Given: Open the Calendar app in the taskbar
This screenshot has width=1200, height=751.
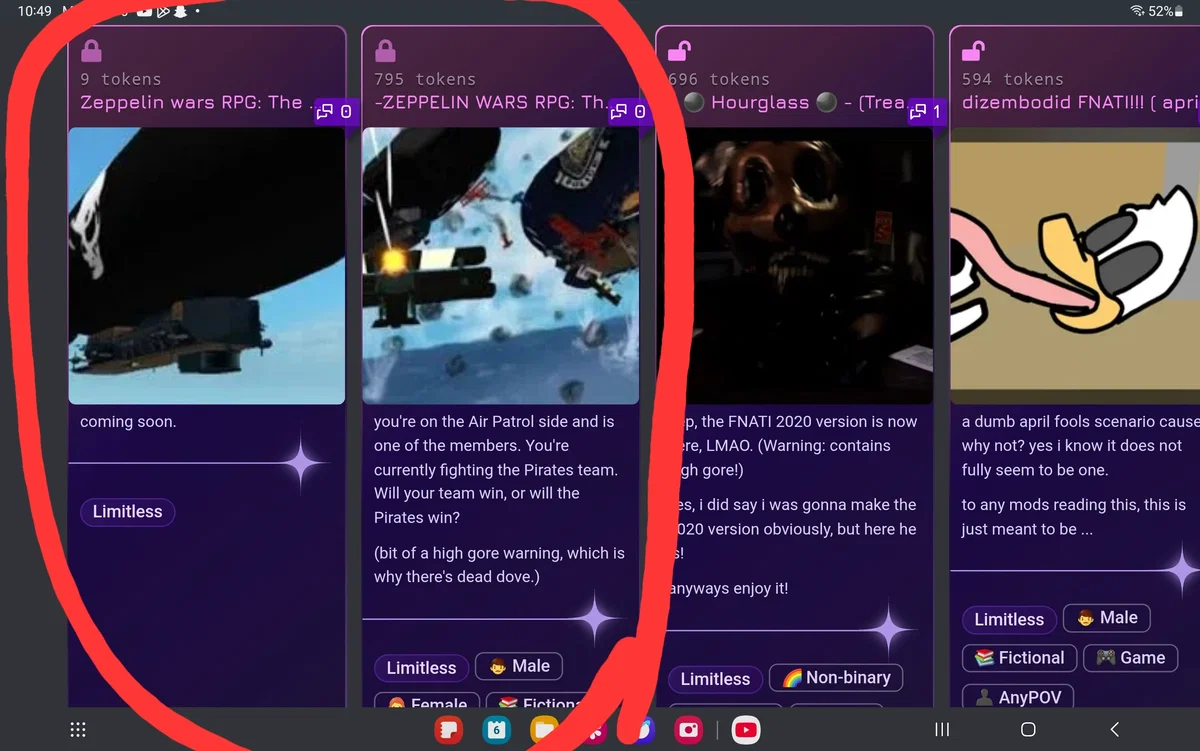Looking at the screenshot, I should click(496, 730).
